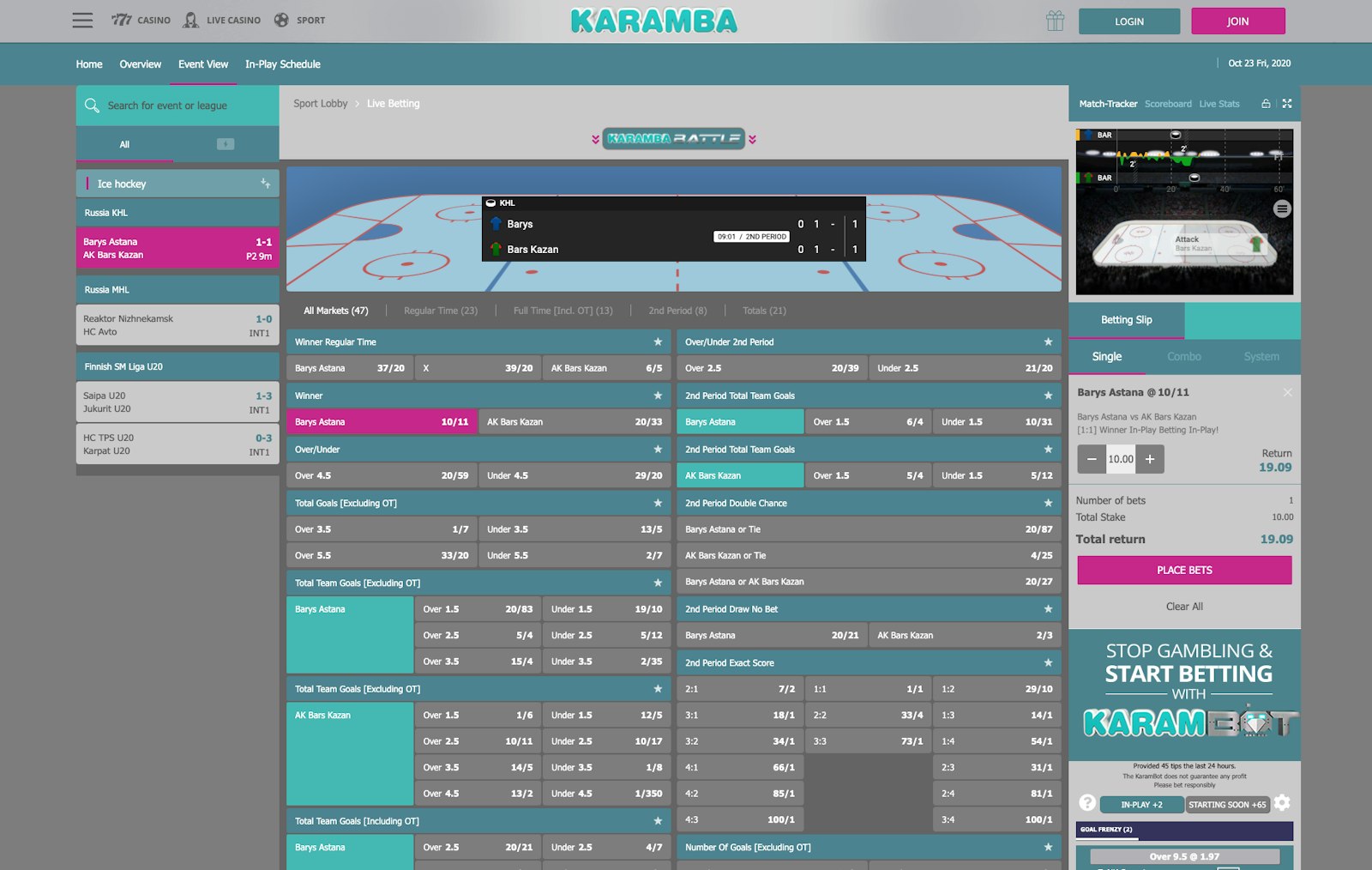The image size is (1372, 870).
Task: Open the hamburger menu
Action: (82, 20)
